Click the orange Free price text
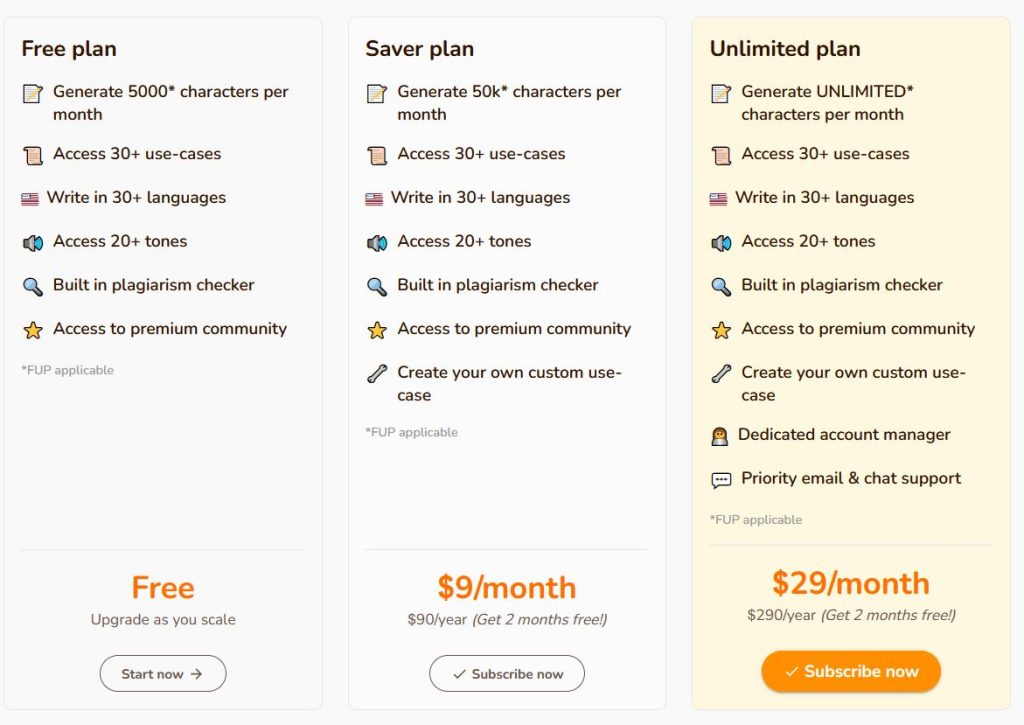The height and width of the screenshot is (725, 1024). 163,587
